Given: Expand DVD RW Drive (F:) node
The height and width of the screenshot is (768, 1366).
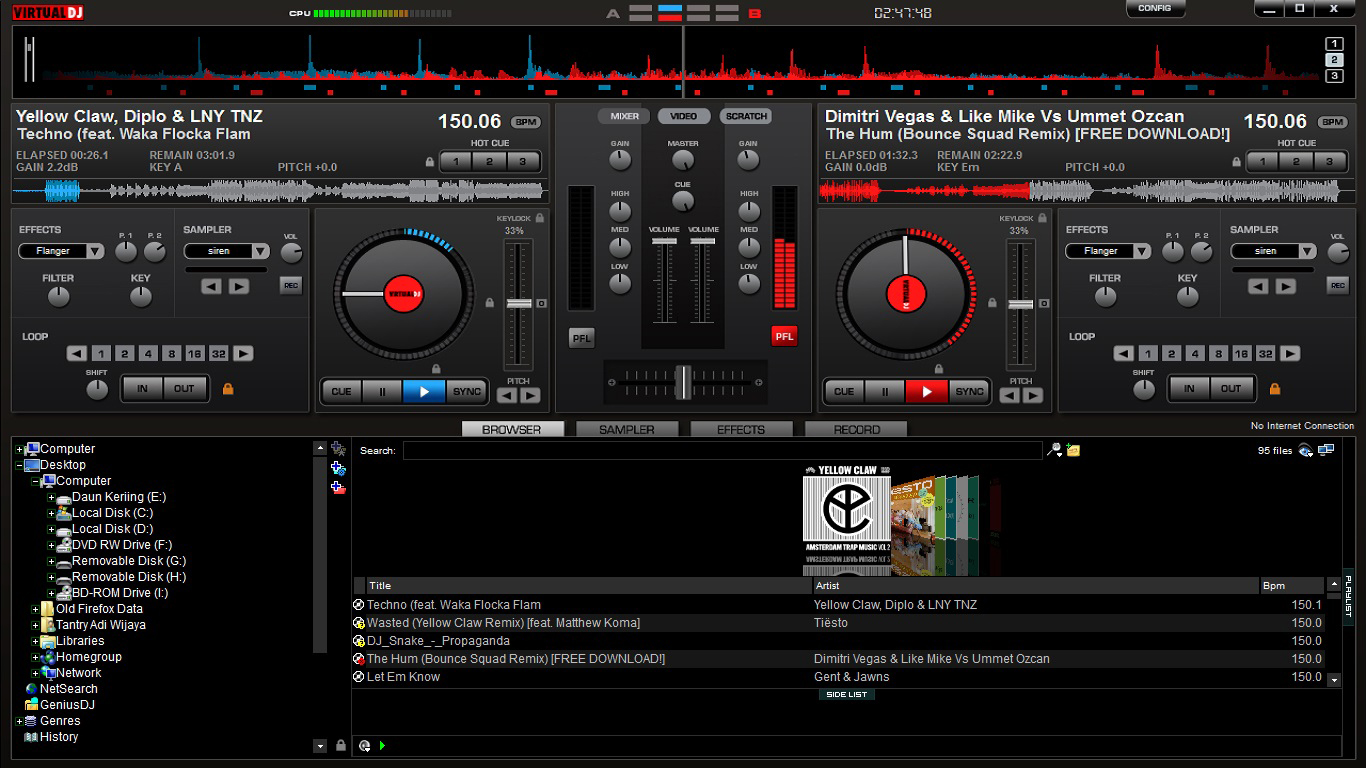Looking at the screenshot, I should click(x=51, y=545).
